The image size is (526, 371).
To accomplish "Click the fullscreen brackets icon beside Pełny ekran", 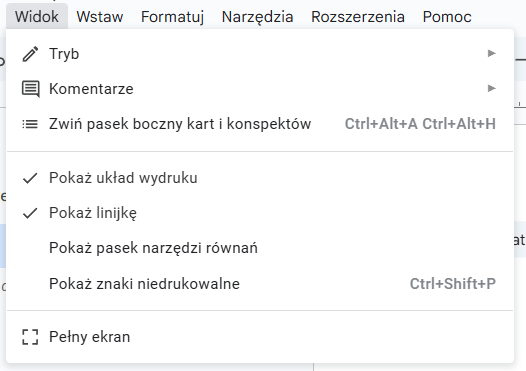I will click(x=30, y=337).
